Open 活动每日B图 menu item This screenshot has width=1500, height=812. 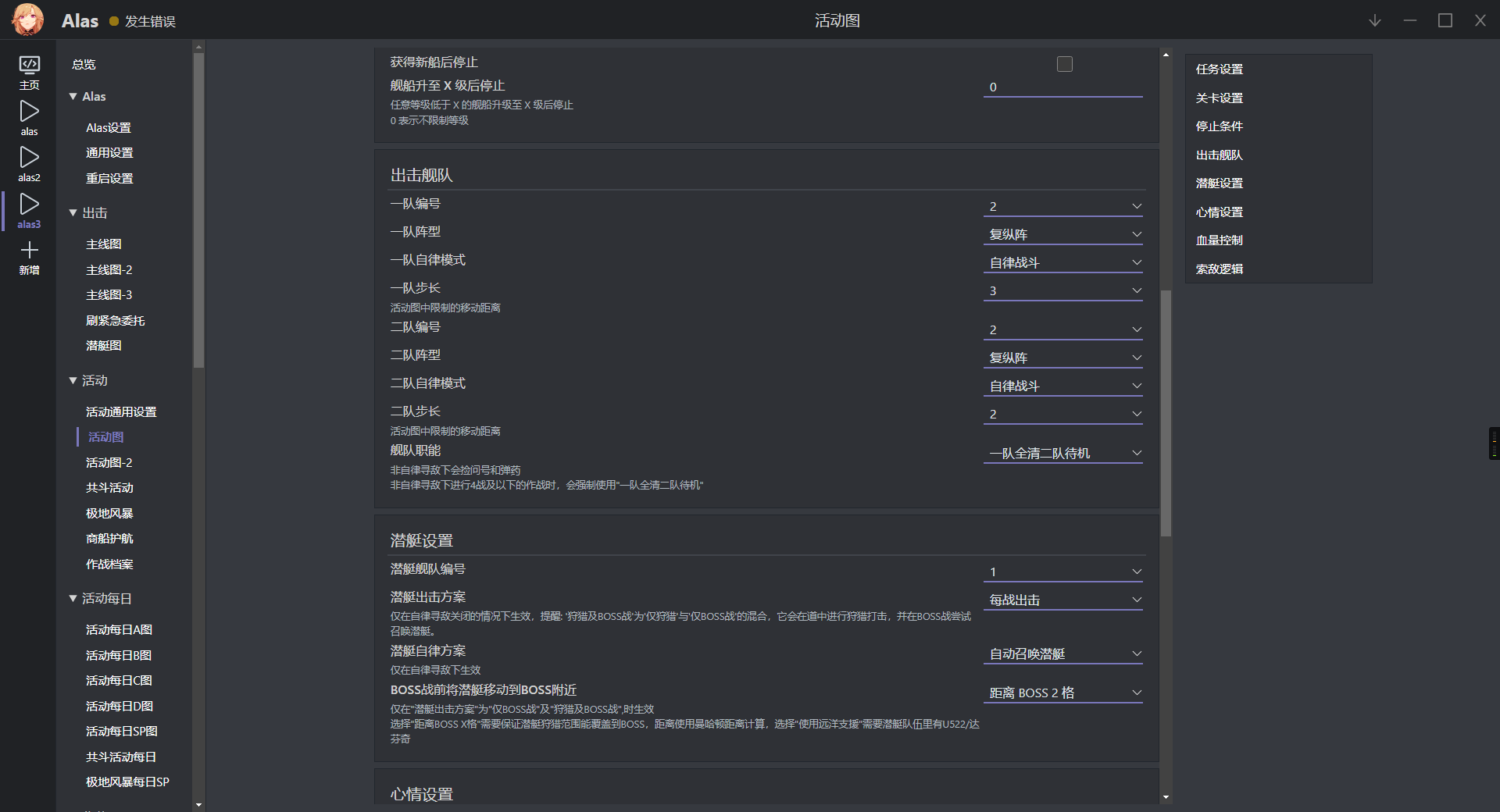pyautogui.click(x=119, y=655)
